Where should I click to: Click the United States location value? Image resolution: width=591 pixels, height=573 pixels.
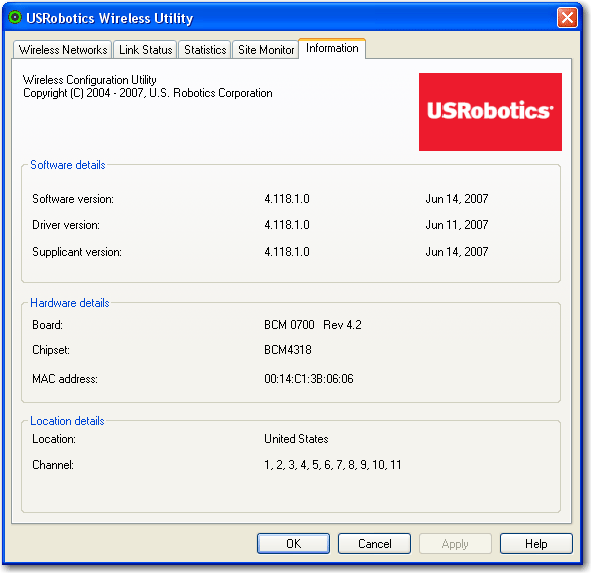point(296,439)
